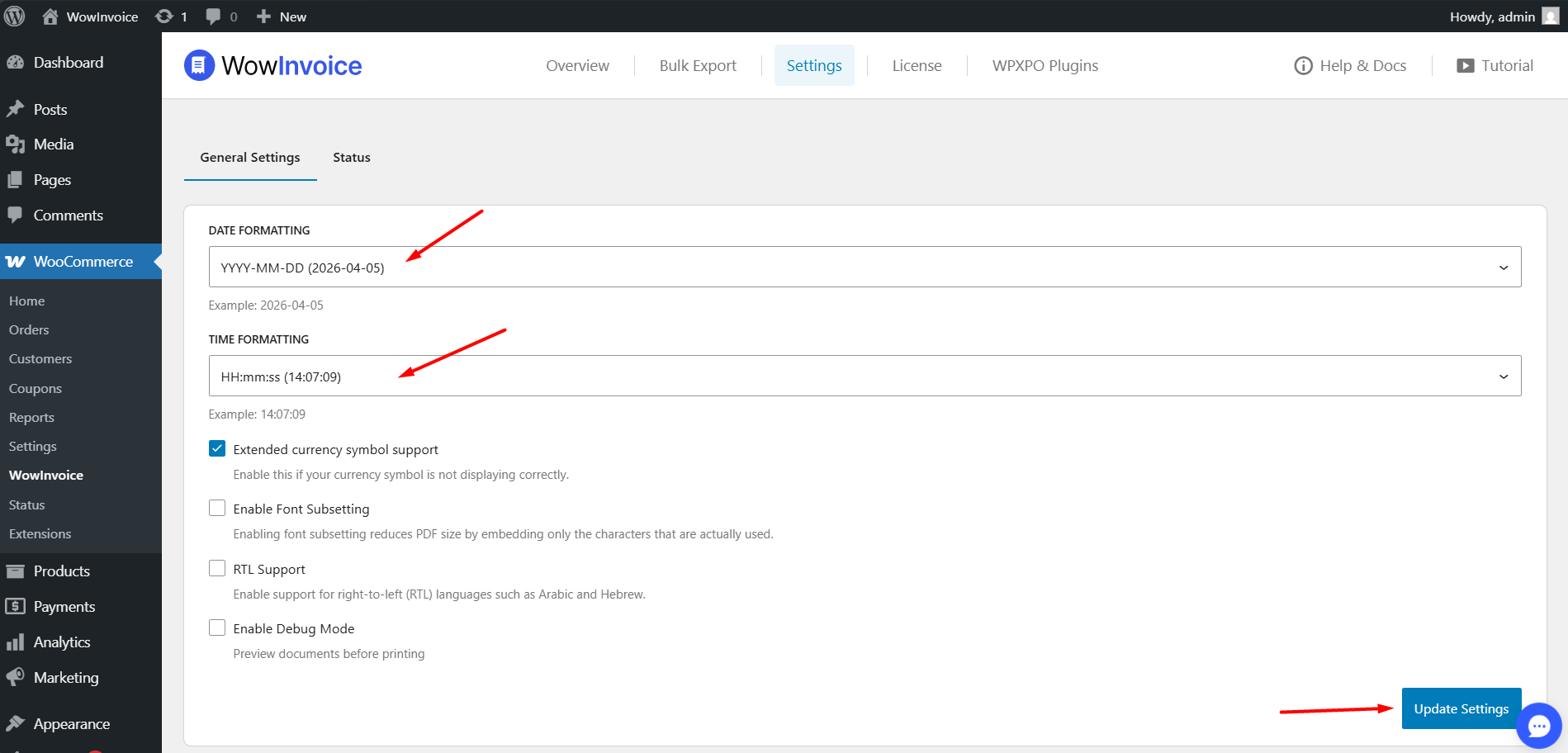Click the Comments bubble icon in sidebar
1568x753 pixels.
point(15,215)
